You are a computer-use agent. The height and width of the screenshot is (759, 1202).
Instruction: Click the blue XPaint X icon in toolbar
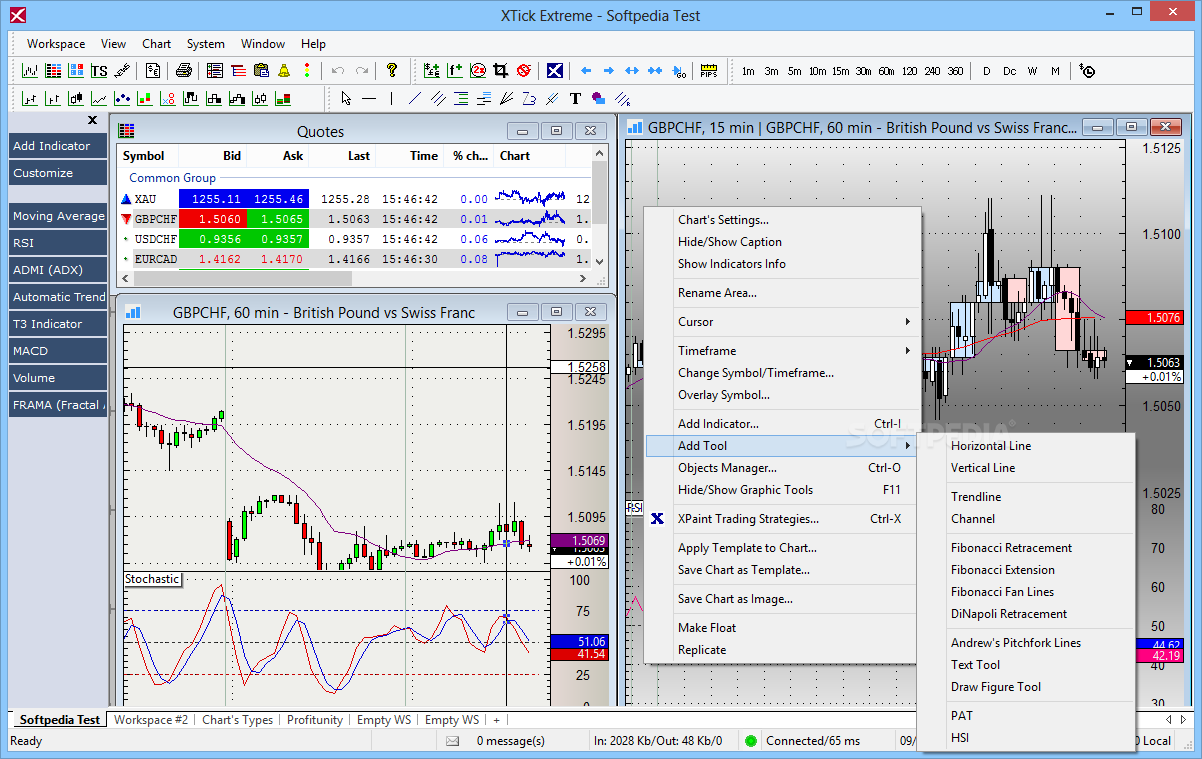(555, 71)
